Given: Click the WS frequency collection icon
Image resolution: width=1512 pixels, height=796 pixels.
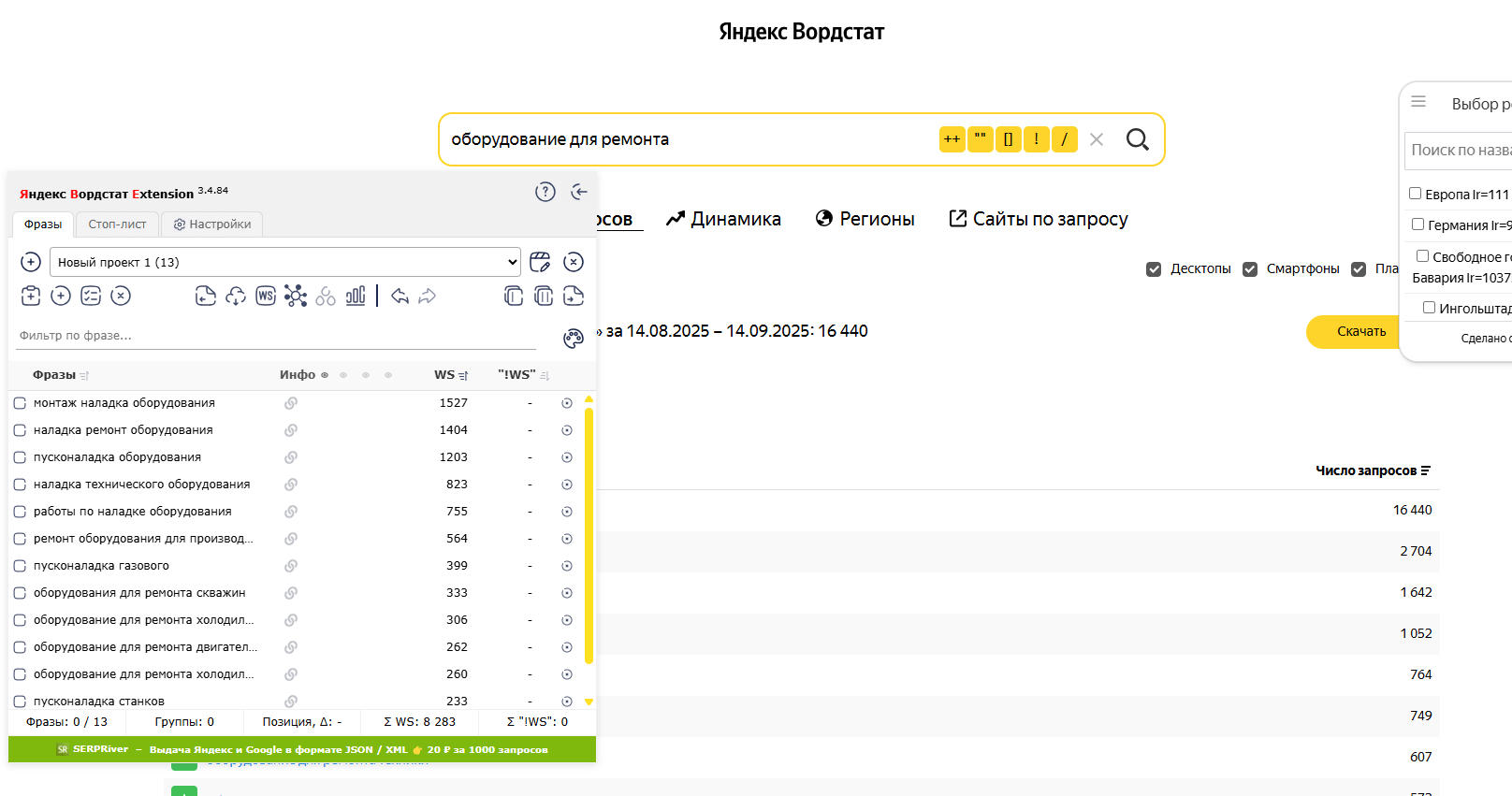Looking at the screenshot, I should (x=266, y=297).
